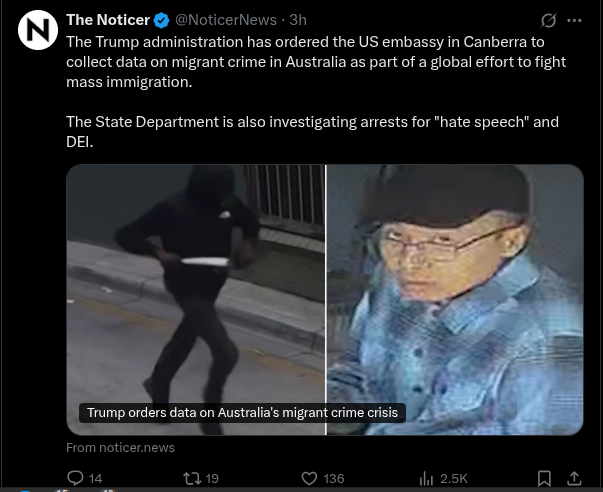View post analytics bar chart icon
The image size is (603, 492).
pos(426,478)
